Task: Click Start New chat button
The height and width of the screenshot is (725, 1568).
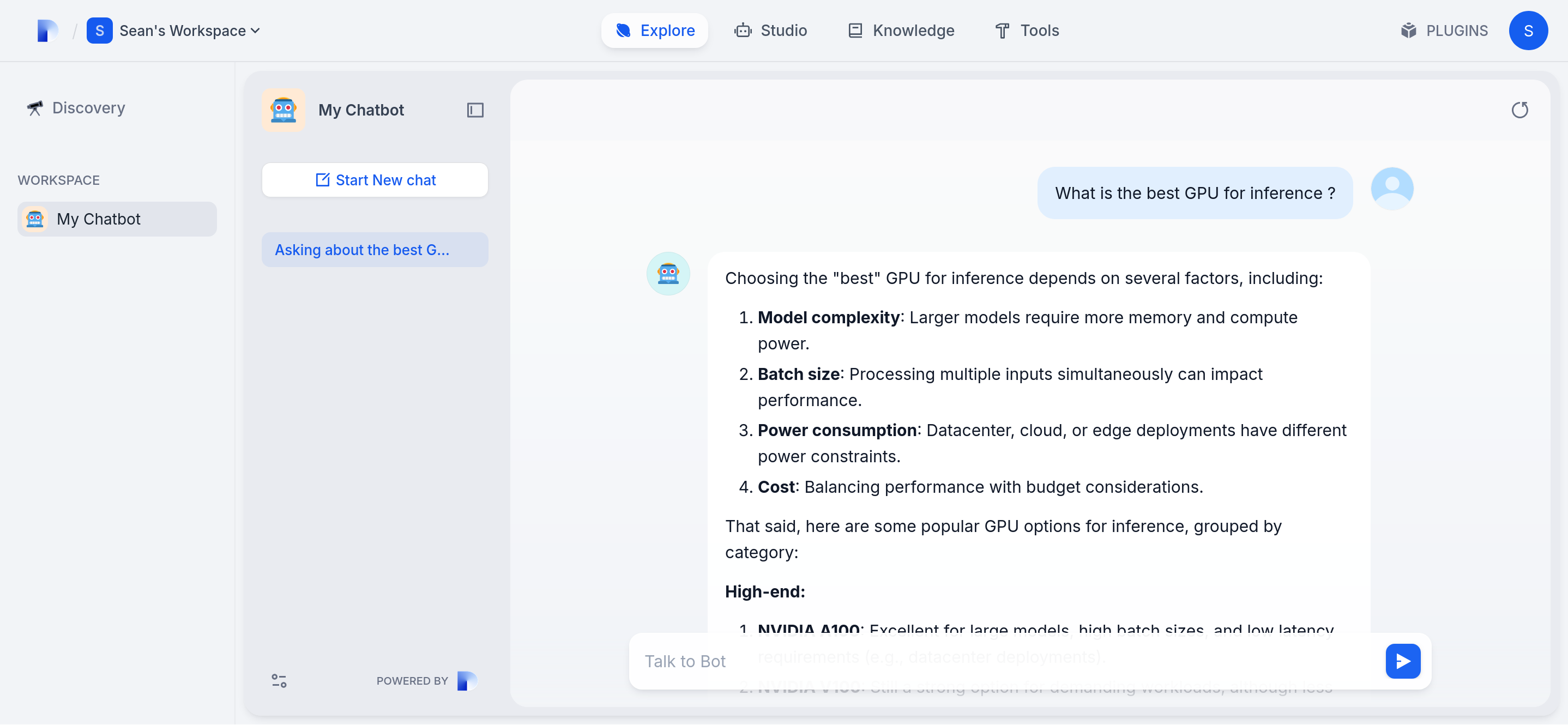Action: [x=375, y=180]
